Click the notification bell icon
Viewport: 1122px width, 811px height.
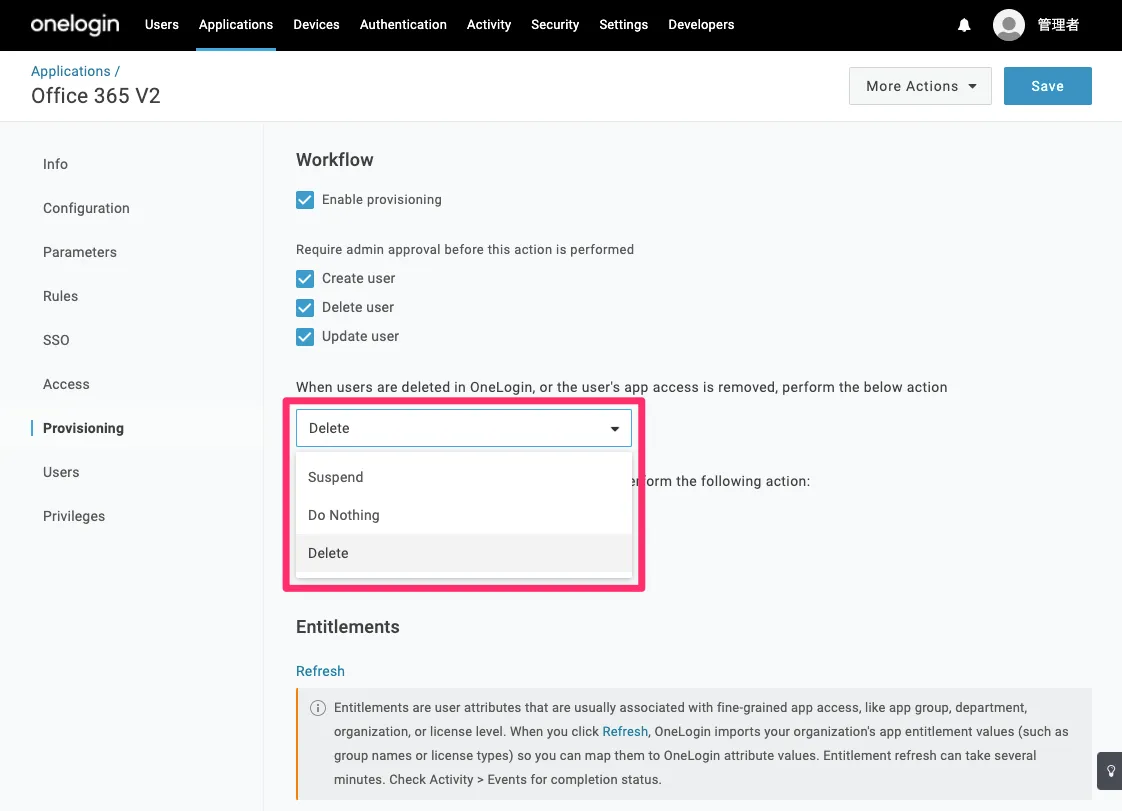[x=964, y=25]
